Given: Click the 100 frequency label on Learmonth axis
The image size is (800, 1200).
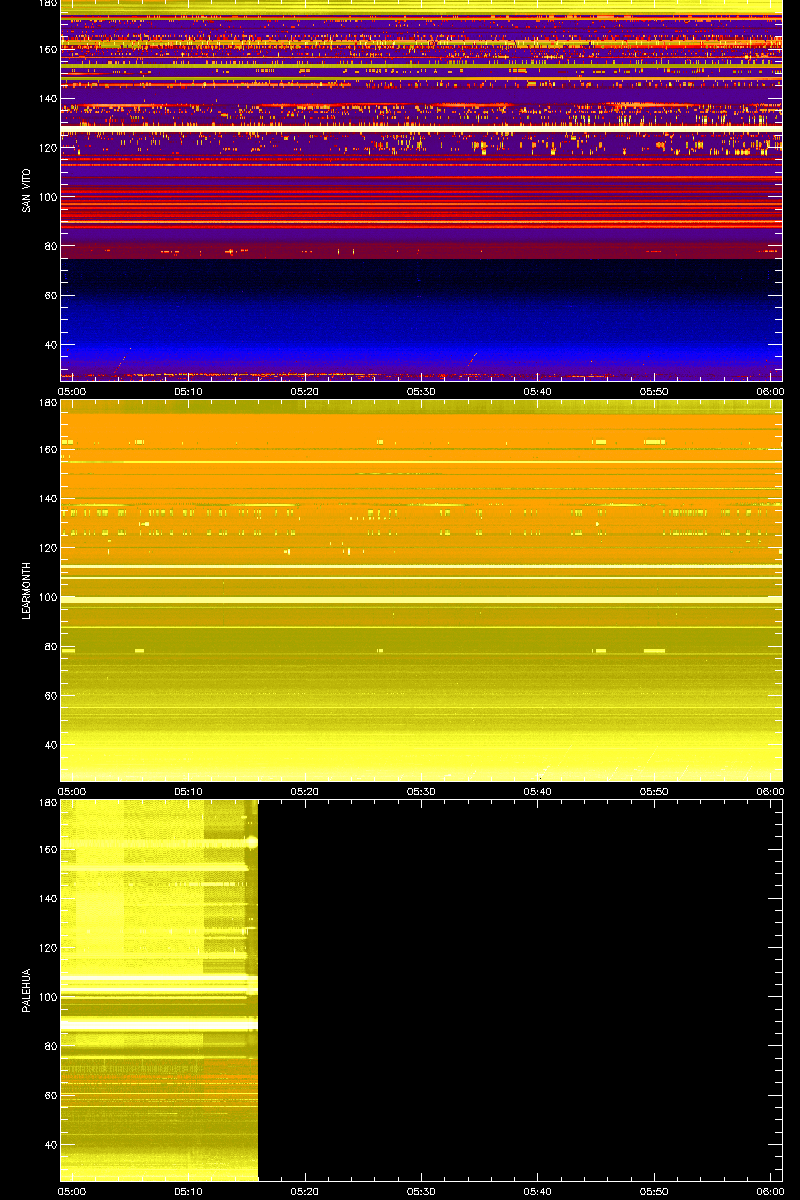Looking at the screenshot, I should point(47,597).
